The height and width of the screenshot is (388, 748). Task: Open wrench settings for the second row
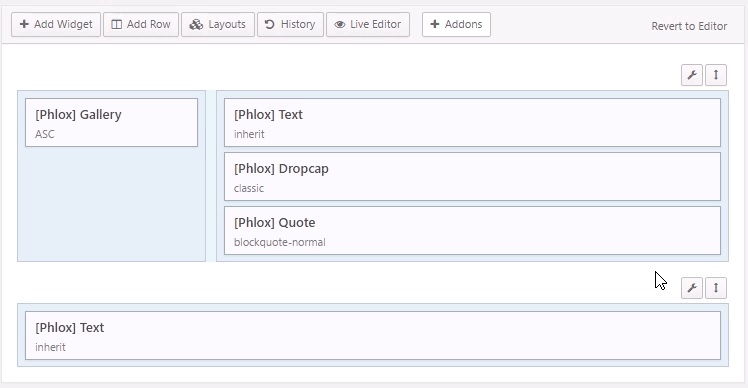pyautogui.click(x=692, y=288)
